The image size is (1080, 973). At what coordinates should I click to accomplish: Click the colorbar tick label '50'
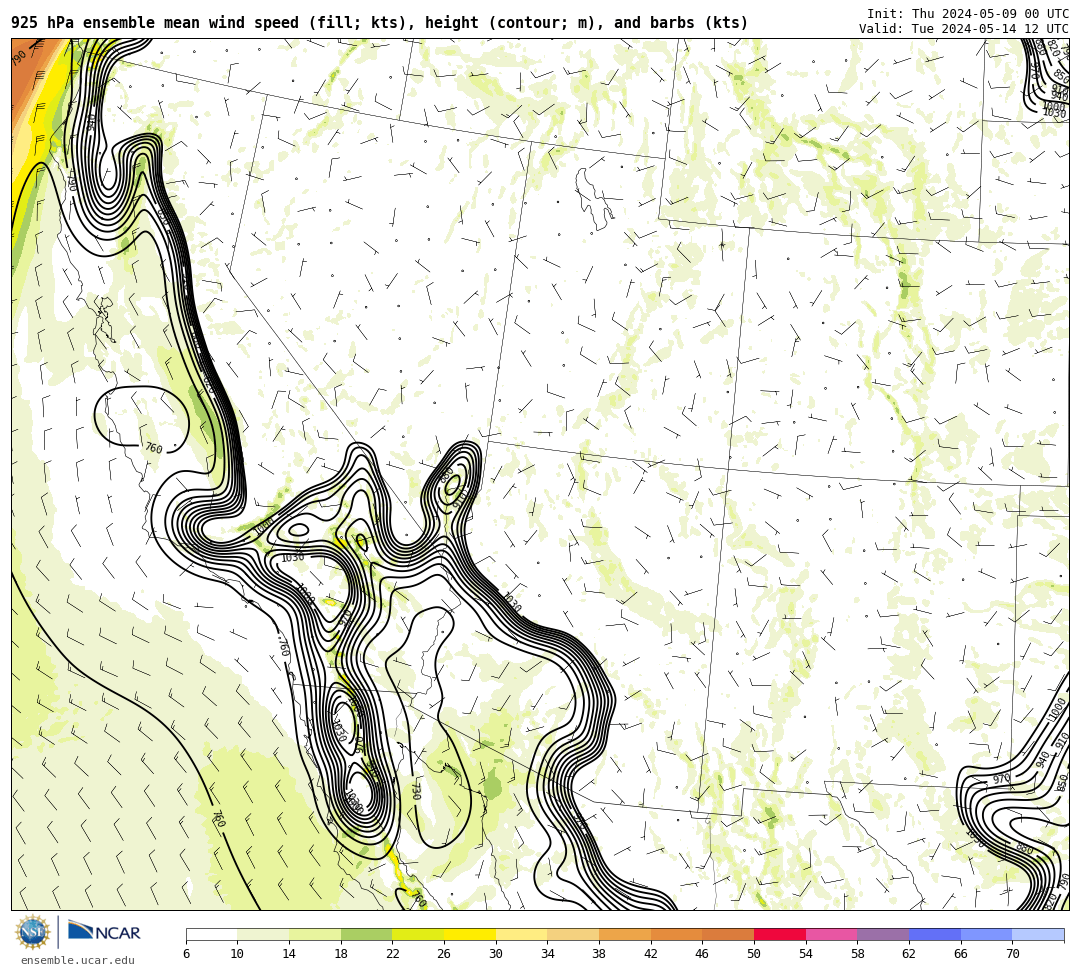coord(754,954)
